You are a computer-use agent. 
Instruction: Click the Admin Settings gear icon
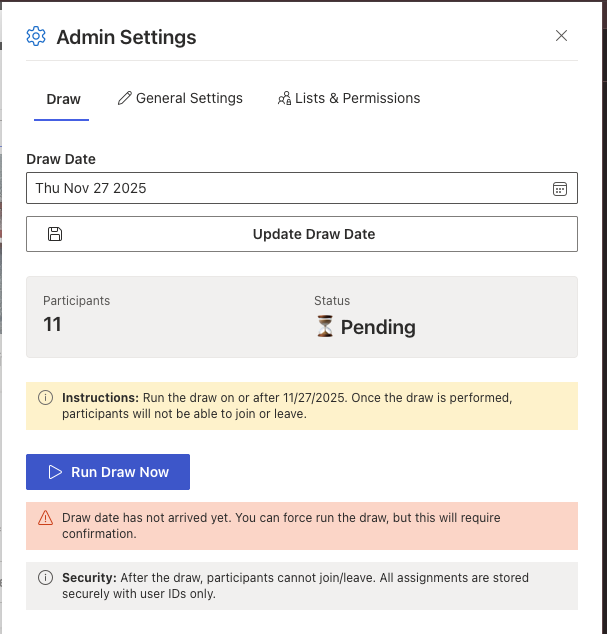coord(37,37)
